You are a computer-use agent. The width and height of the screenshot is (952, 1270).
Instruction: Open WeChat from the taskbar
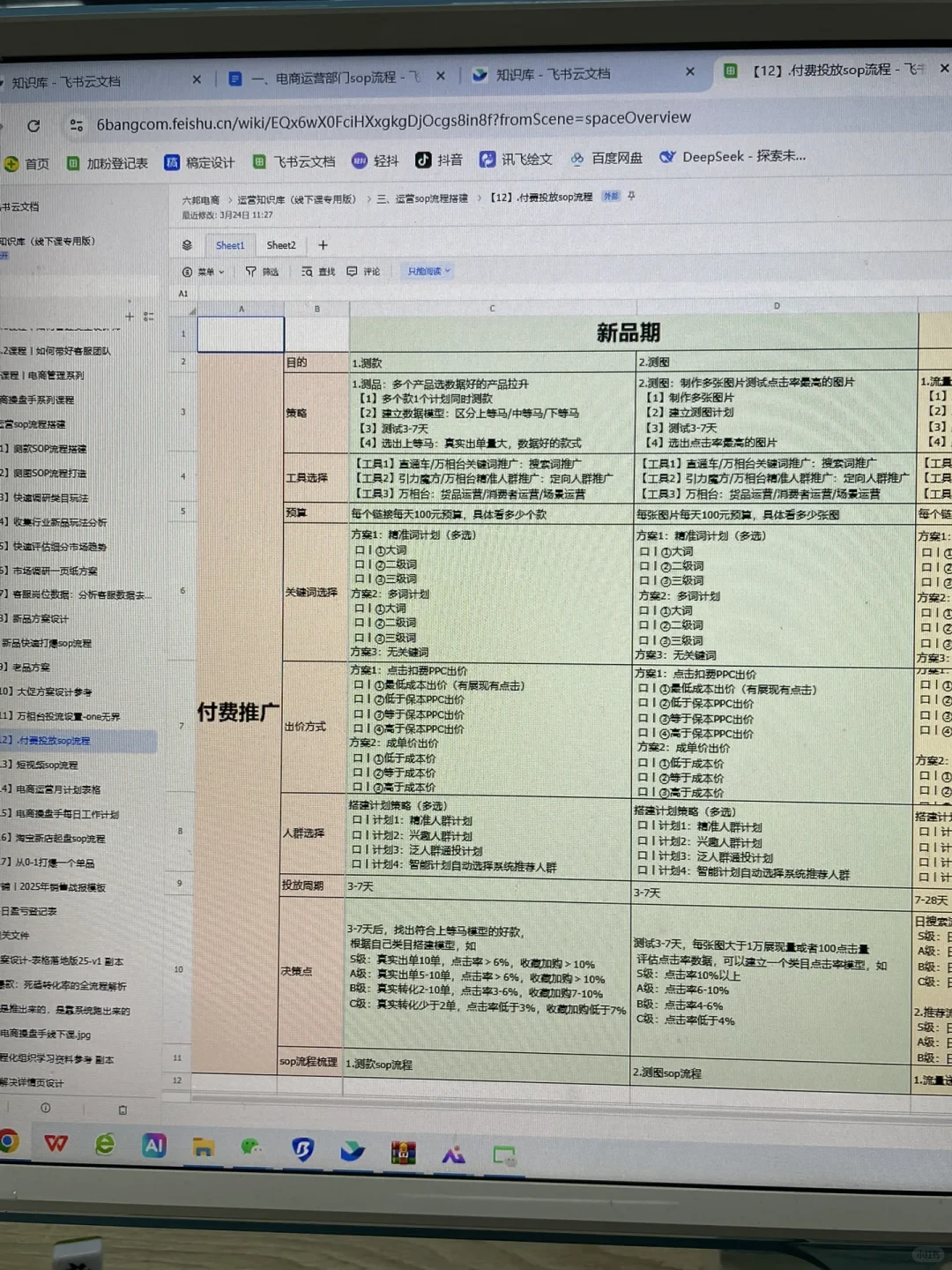coord(252,1147)
